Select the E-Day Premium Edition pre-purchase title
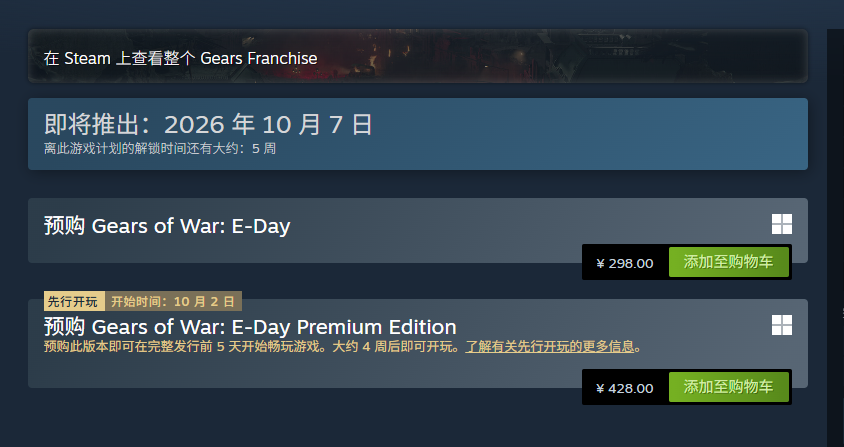 point(250,326)
